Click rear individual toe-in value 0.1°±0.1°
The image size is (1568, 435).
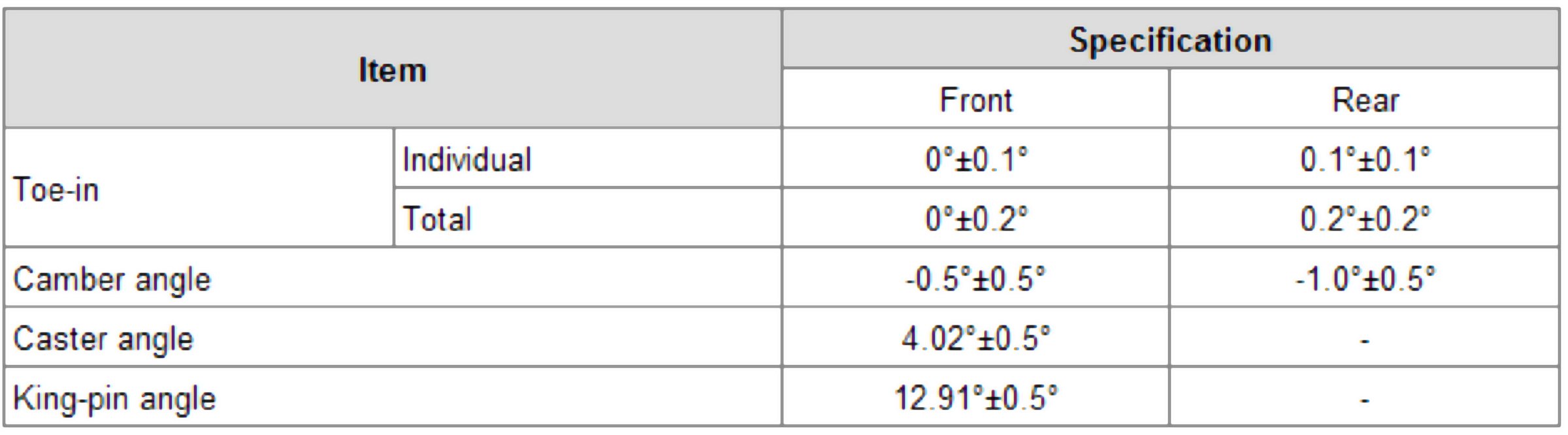click(1365, 159)
